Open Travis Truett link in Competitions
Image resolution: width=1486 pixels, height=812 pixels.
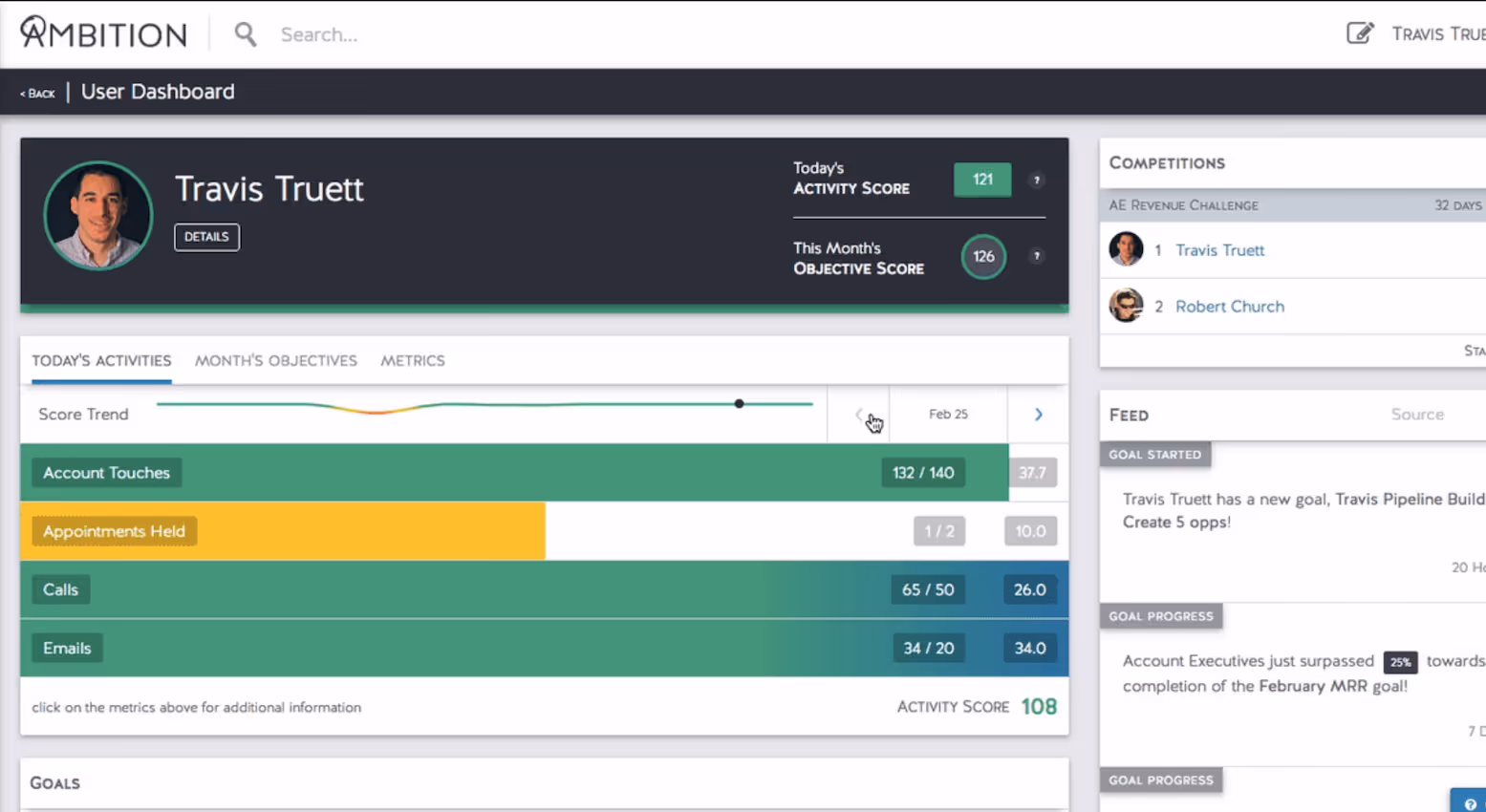1219,250
